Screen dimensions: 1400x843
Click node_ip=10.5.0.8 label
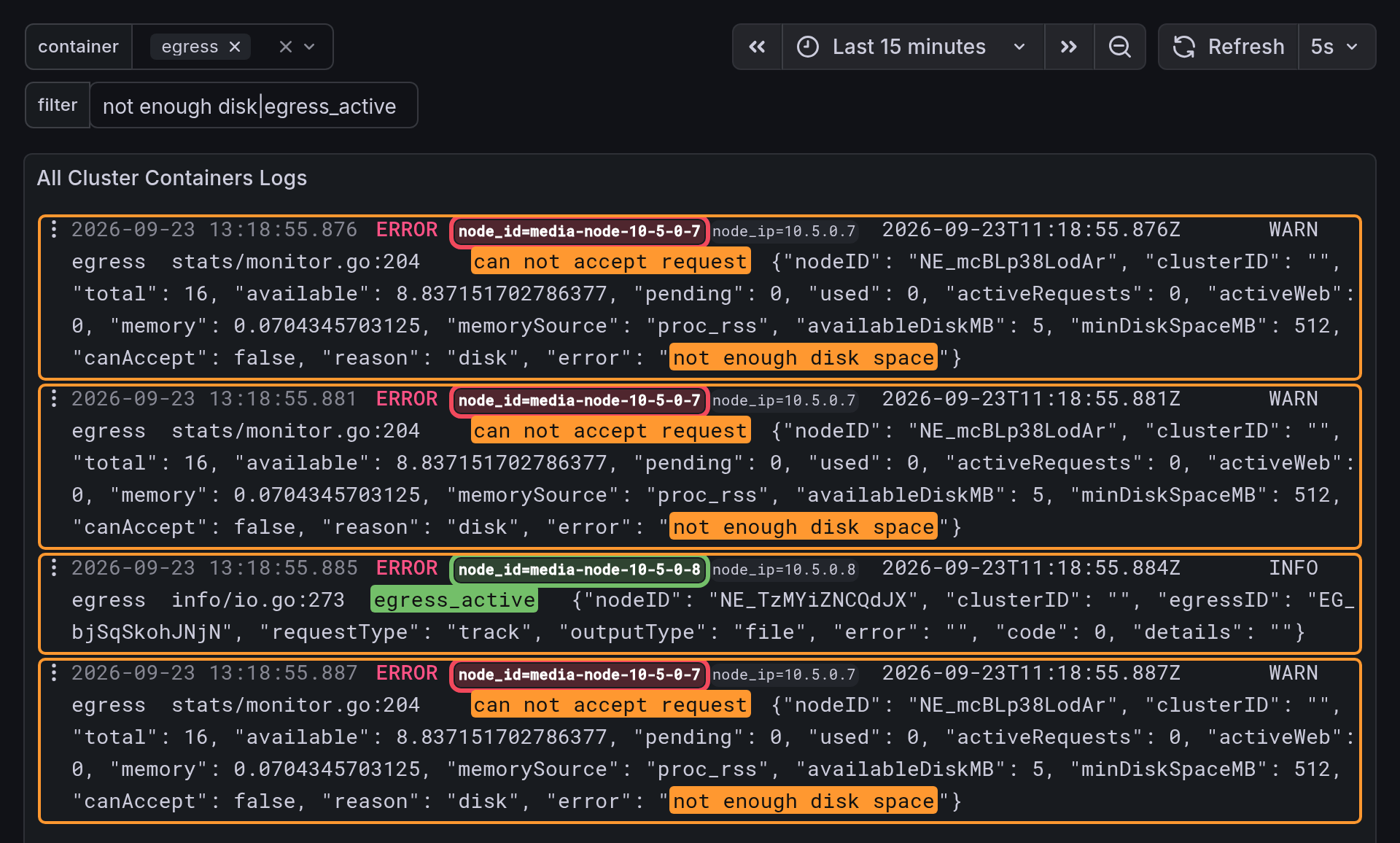[784, 570]
